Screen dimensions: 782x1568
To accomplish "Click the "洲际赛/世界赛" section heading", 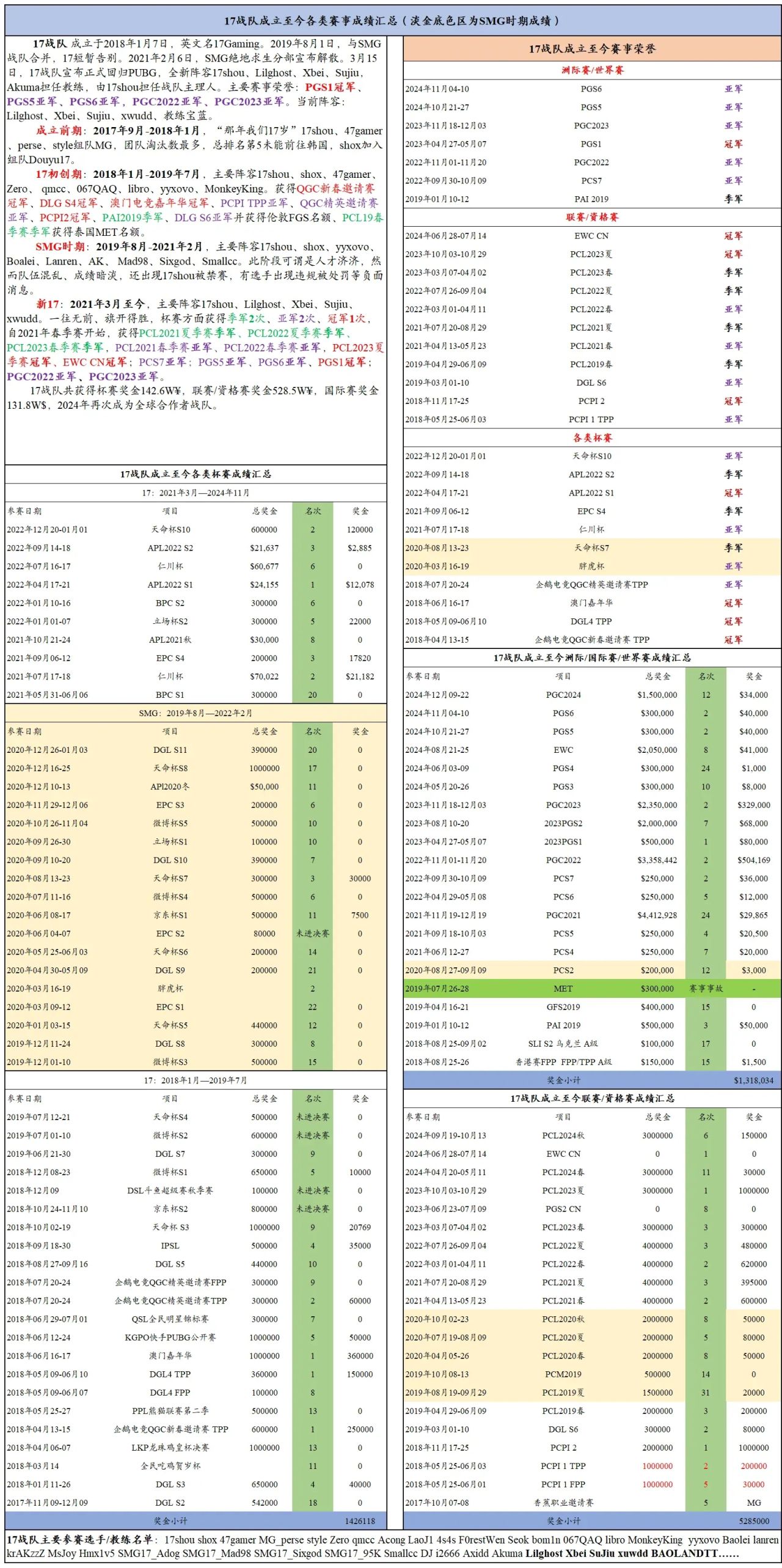I will 592,70.
